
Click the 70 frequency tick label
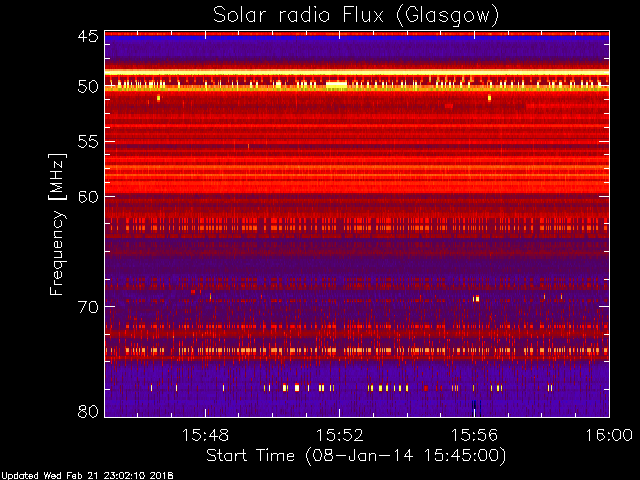pos(88,307)
